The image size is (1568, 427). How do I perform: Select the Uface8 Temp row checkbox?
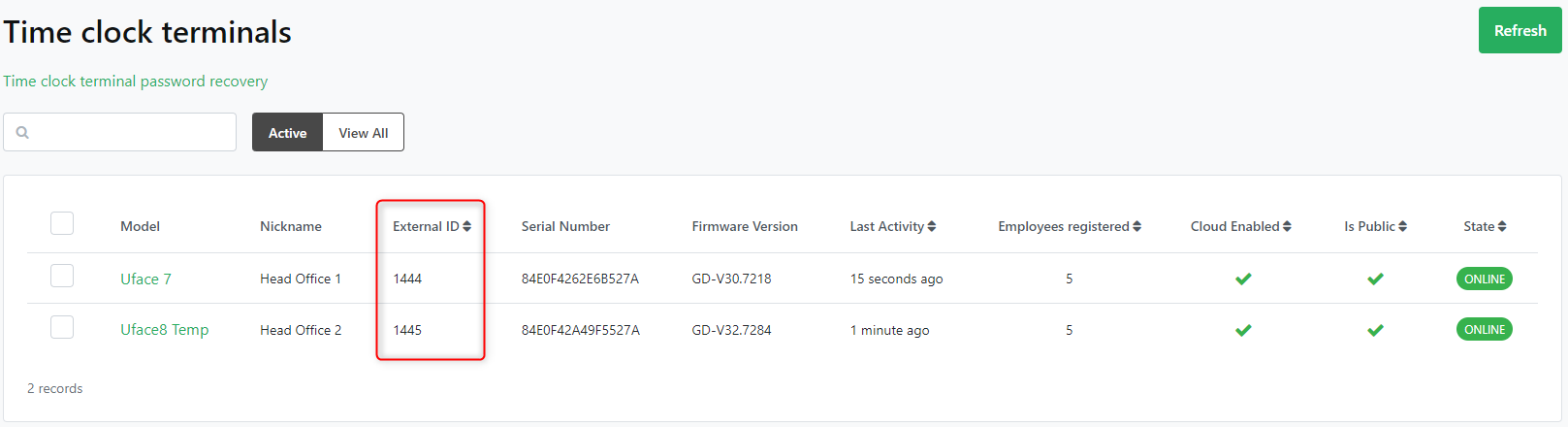[x=62, y=327]
